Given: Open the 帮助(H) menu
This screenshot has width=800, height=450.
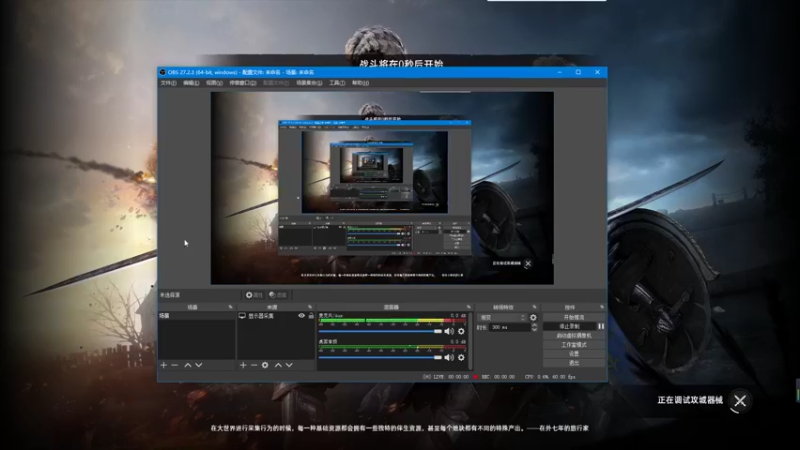Looking at the screenshot, I should click(x=360, y=83).
